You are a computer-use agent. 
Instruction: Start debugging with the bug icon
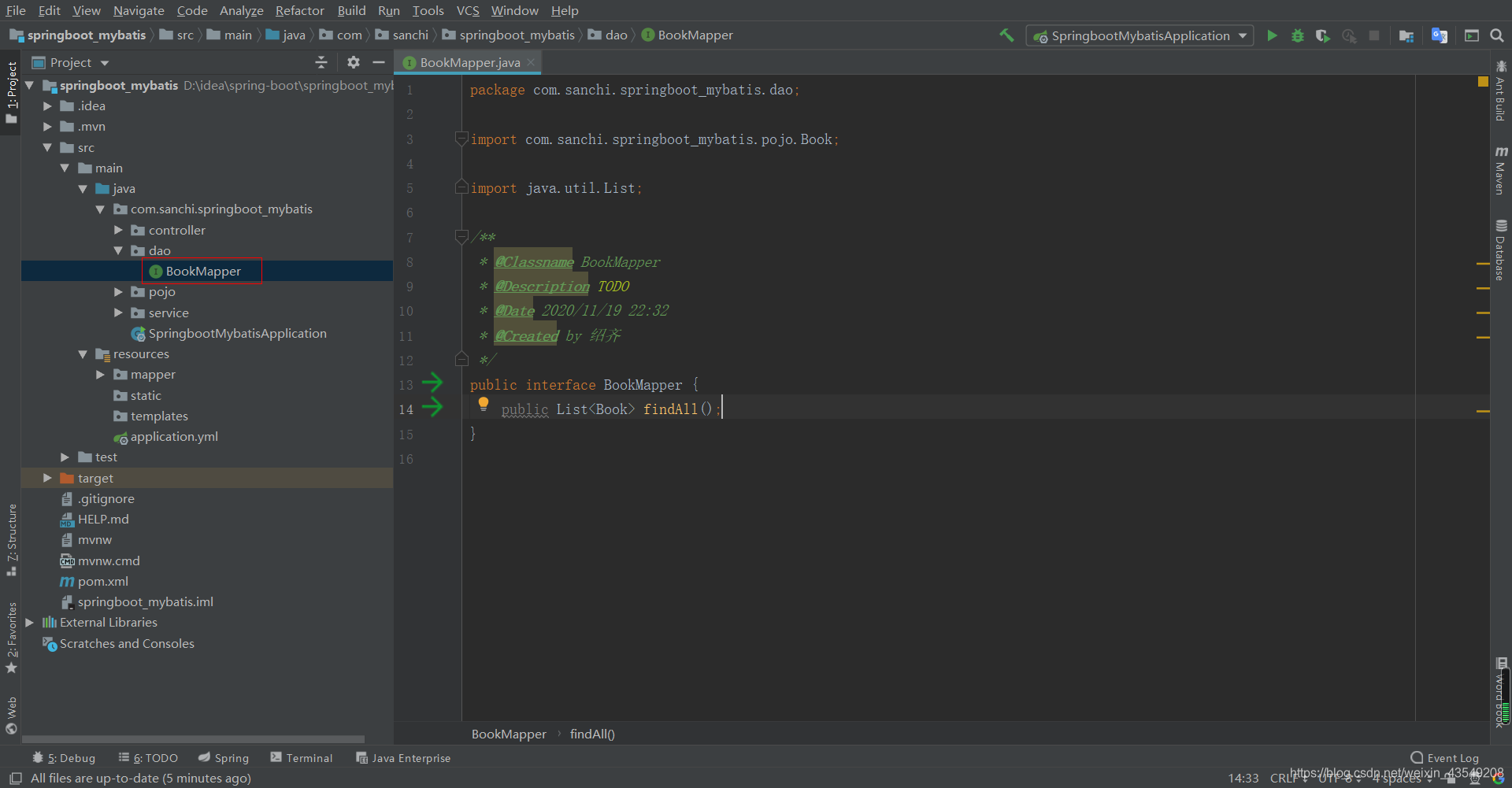coord(1298,35)
